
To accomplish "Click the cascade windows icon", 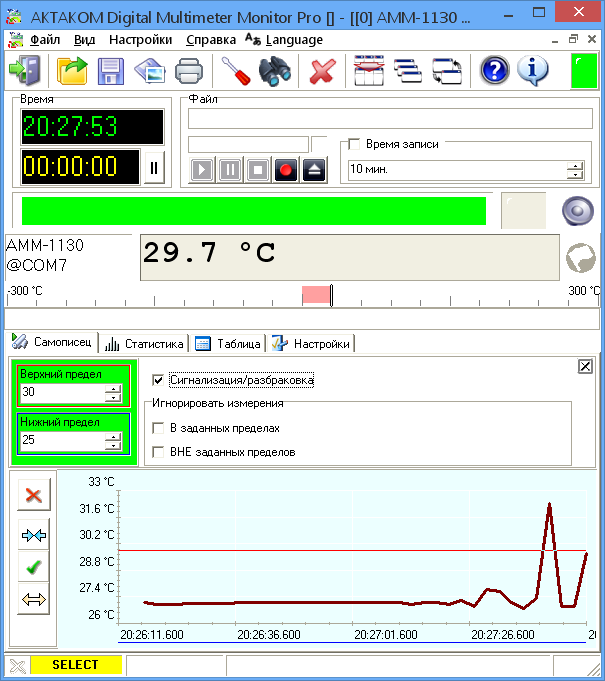I will pos(407,71).
